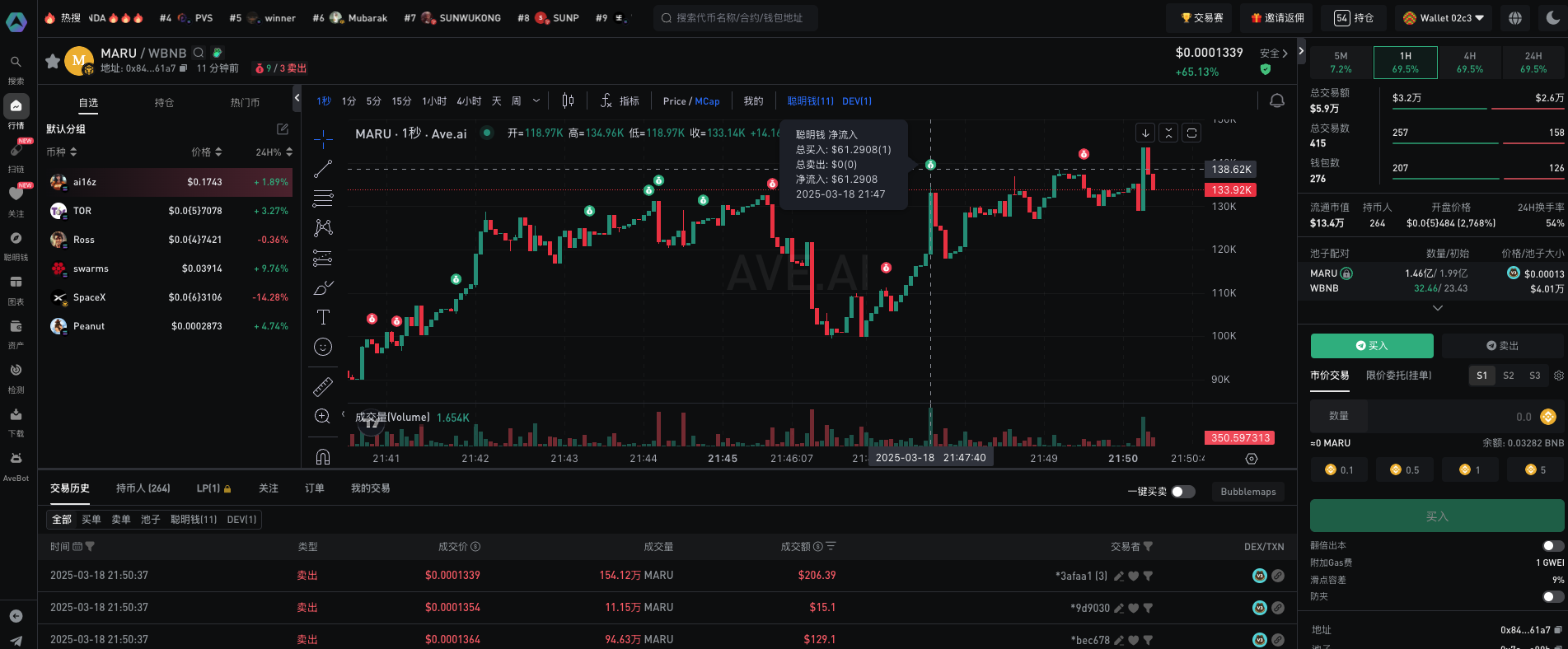Expand more timeframe options chevron
1568x649 pixels.
click(x=536, y=100)
